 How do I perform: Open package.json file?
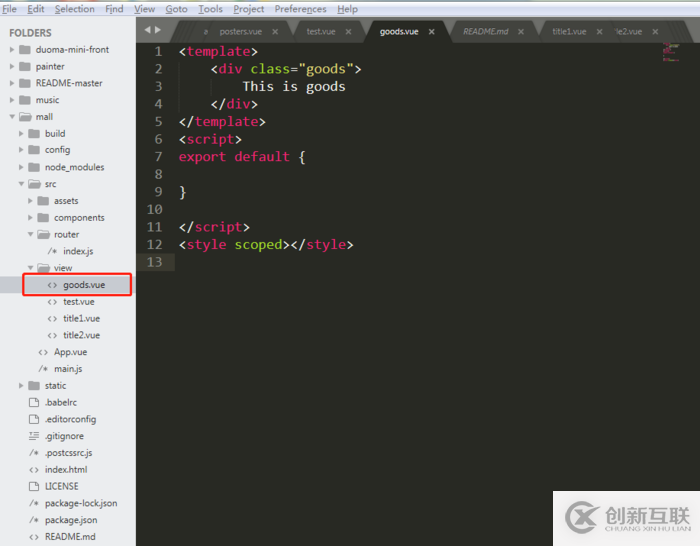pyautogui.click(x=71, y=520)
